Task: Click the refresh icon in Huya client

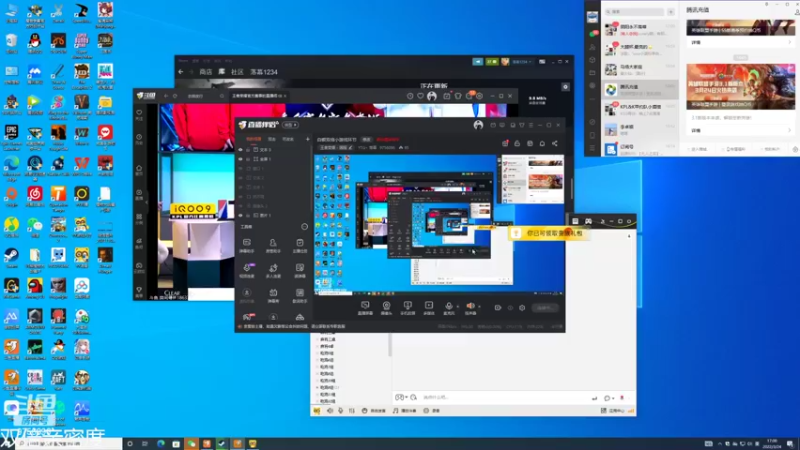Action: click(x=175, y=96)
